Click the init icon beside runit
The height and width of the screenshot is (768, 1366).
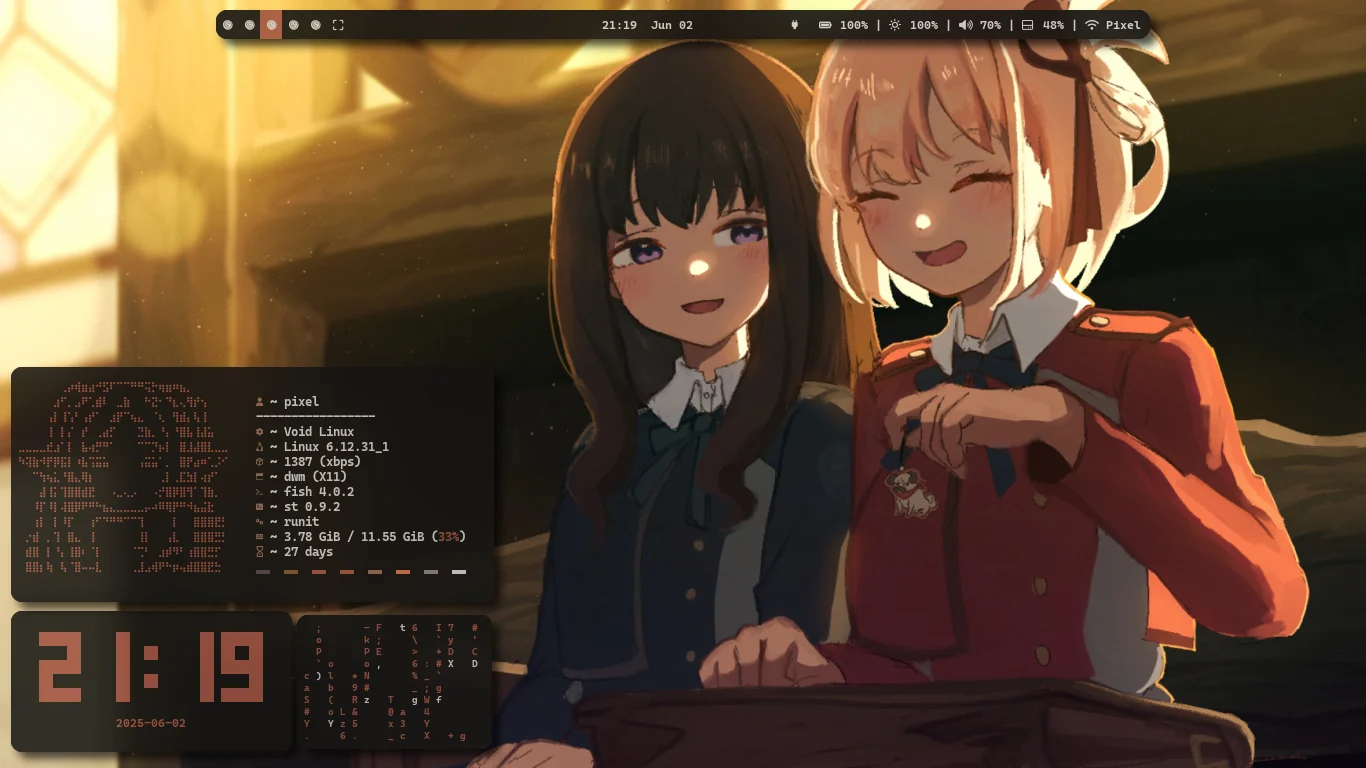click(x=260, y=522)
